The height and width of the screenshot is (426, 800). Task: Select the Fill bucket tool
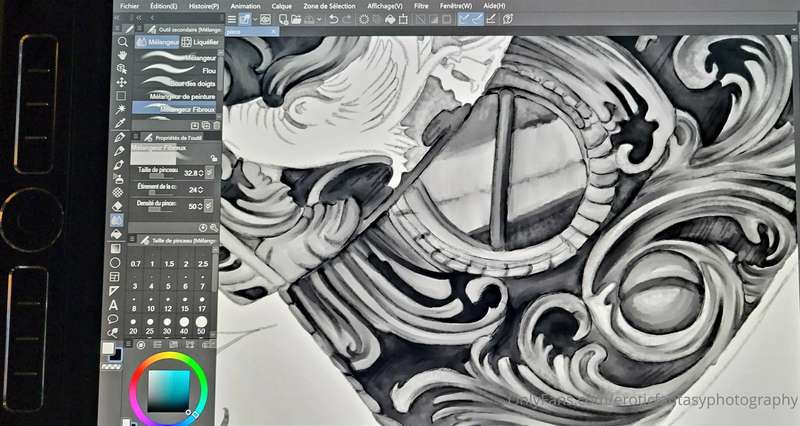[116, 234]
